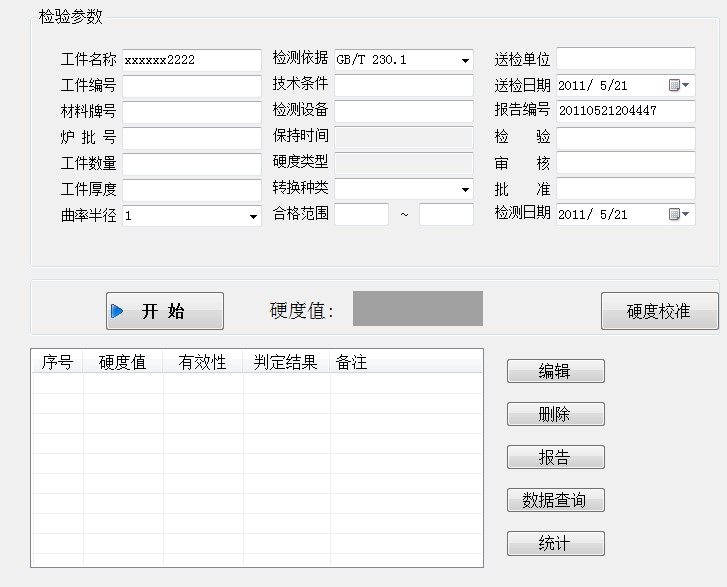Click the 合格范围 lower limit field

[361, 214]
